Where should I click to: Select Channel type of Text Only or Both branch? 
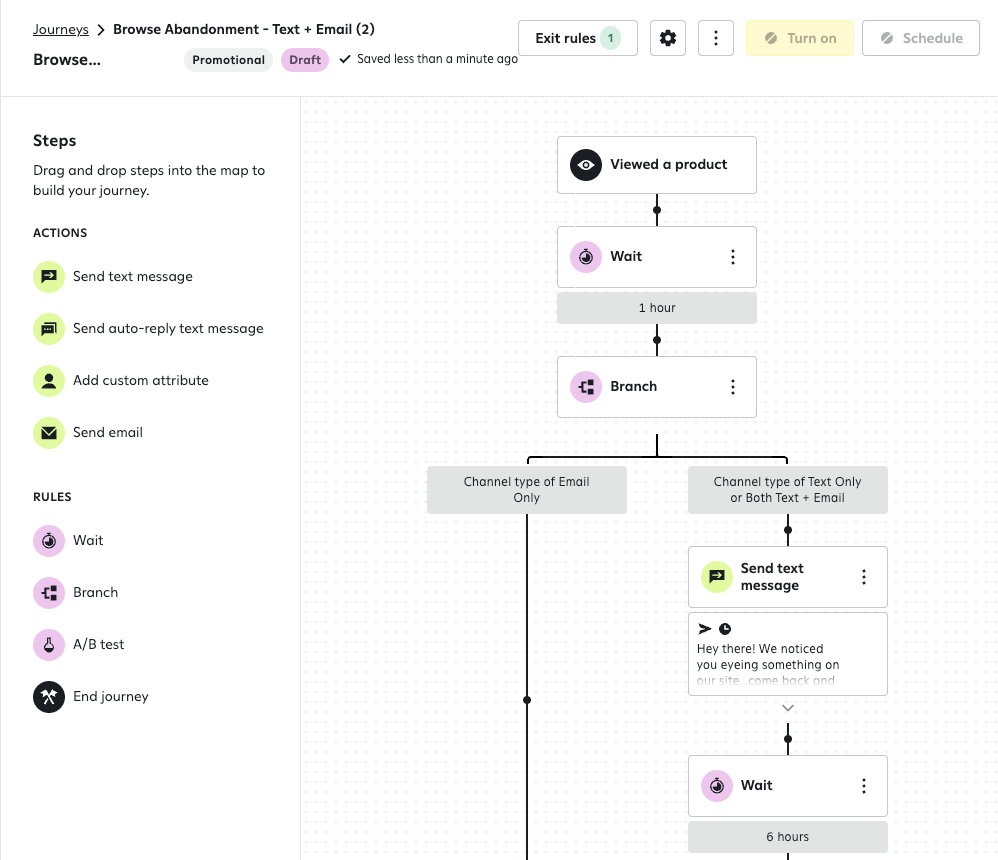coord(788,490)
